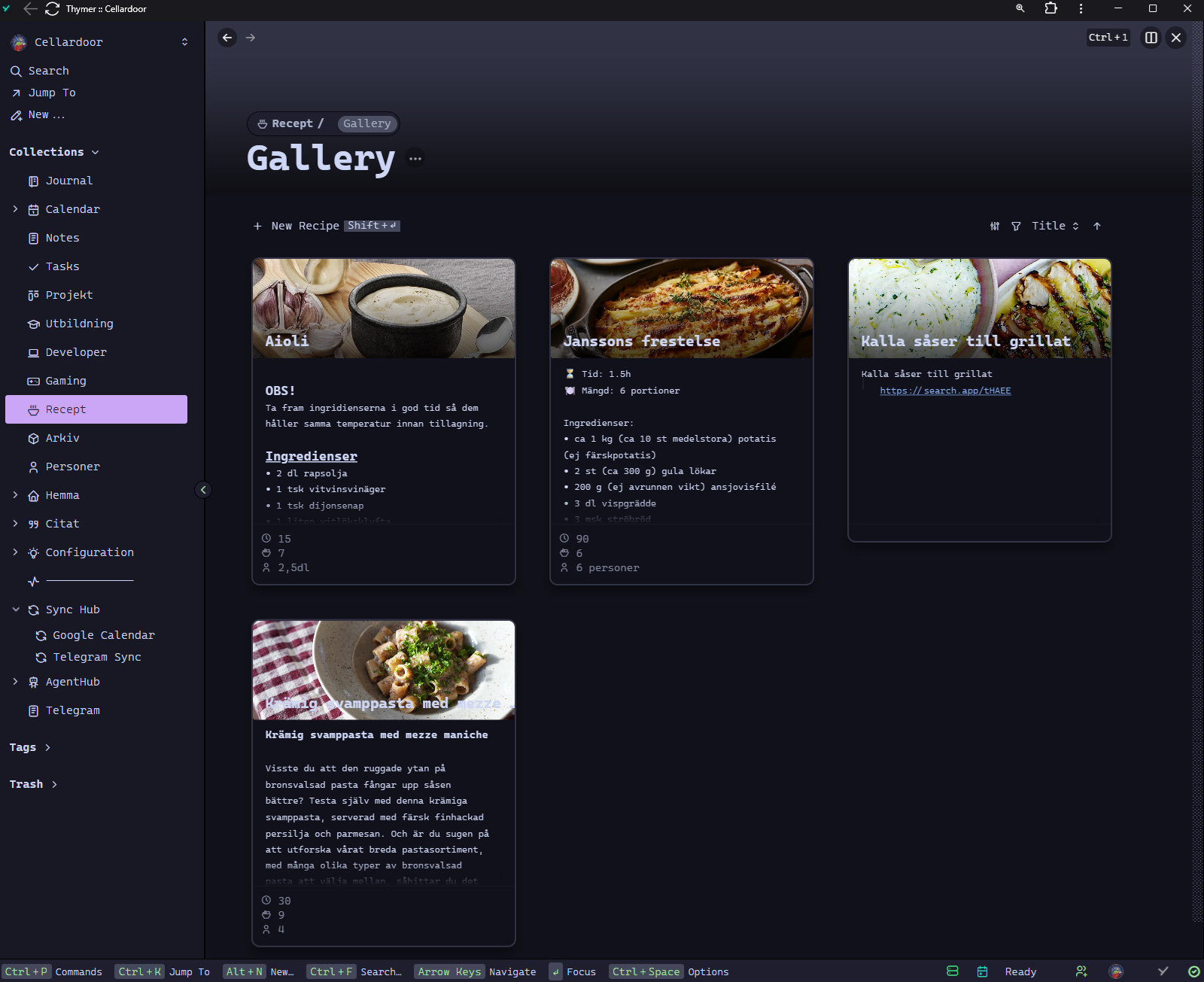Open the Utbildning collection
Viewport: 1204px width, 982px height.
[x=96, y=324]
